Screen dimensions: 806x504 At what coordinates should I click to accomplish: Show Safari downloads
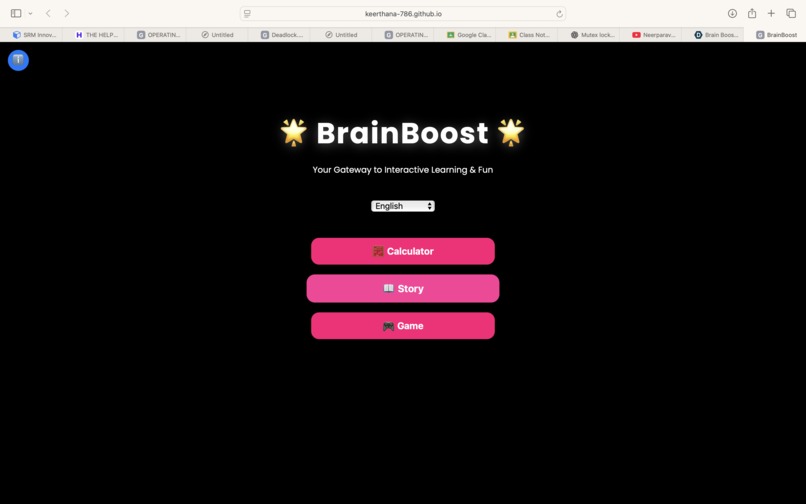pyautogui.click(x=732, y=13)
